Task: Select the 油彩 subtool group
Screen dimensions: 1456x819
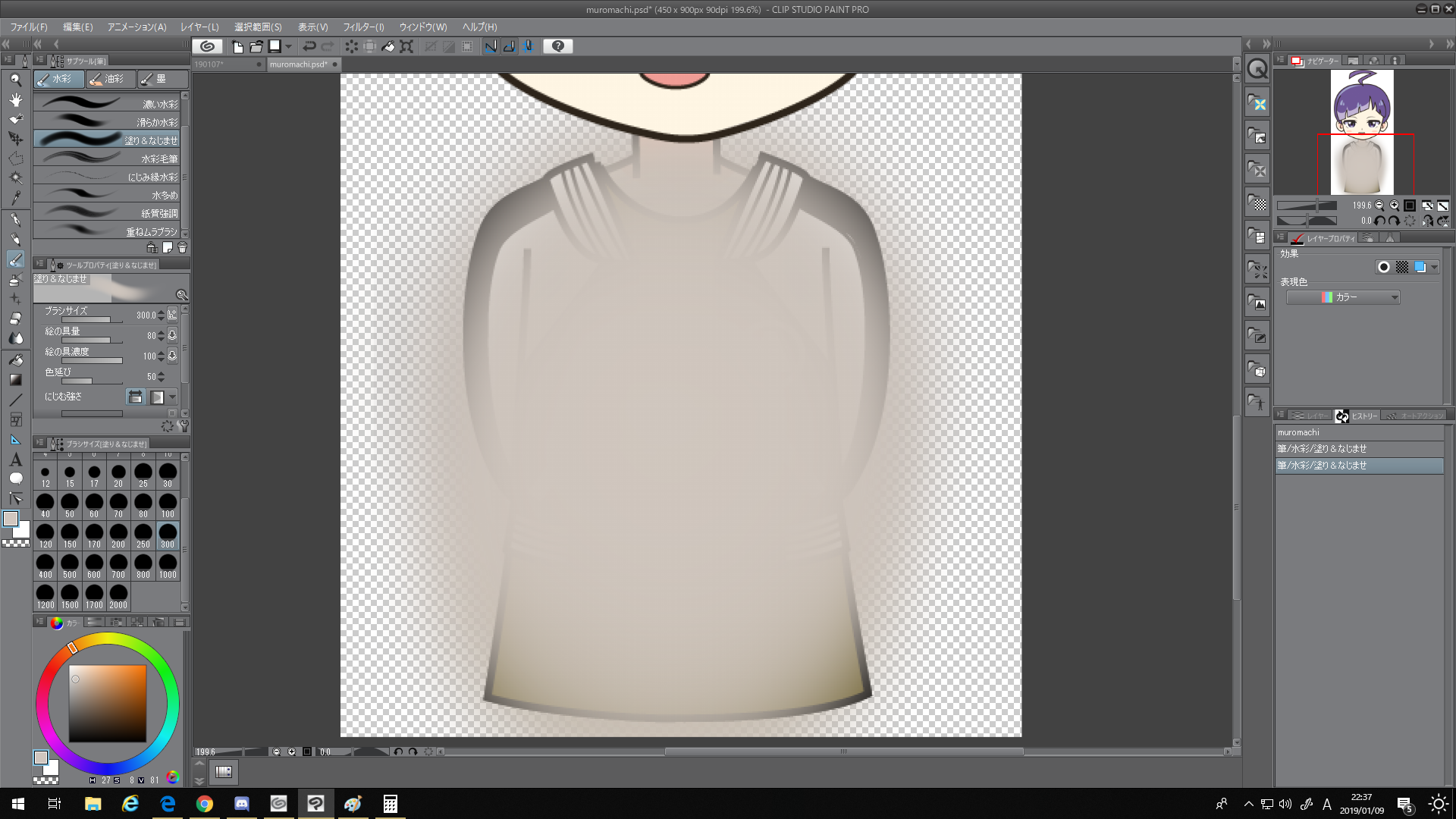Action: click(x=110, y=79)
